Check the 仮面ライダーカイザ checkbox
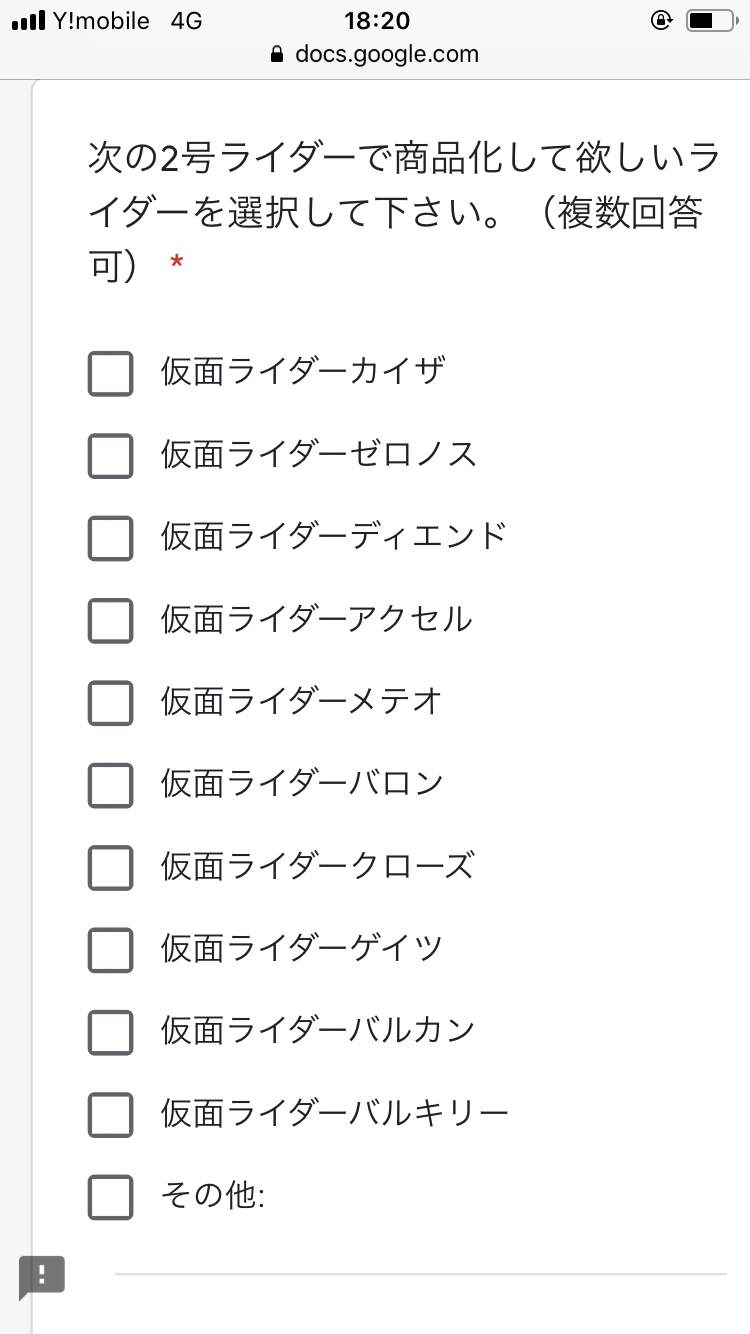 (x=110, y=373)
